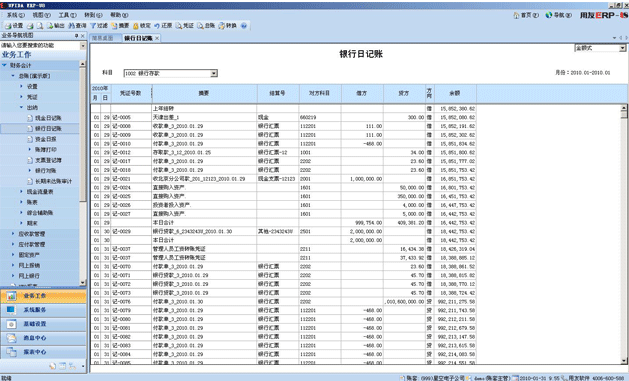Click the 资金日报 document icon
This screenshot has height=381, width=629.
point(30,139)
